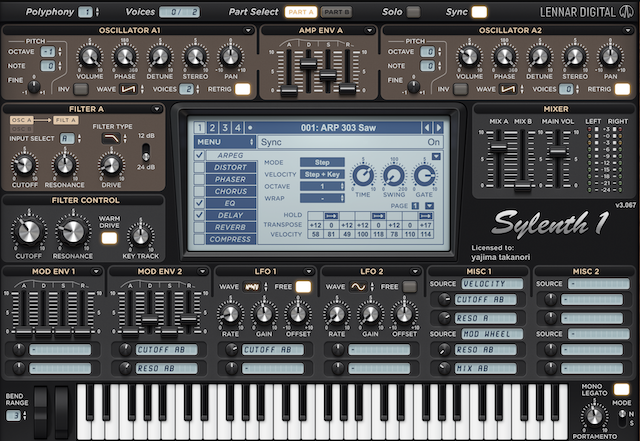Image resolution: width=640 pixels, height=441 pixels.
Task: Enable the DISTORT effect checkbox
Action: 199,168
